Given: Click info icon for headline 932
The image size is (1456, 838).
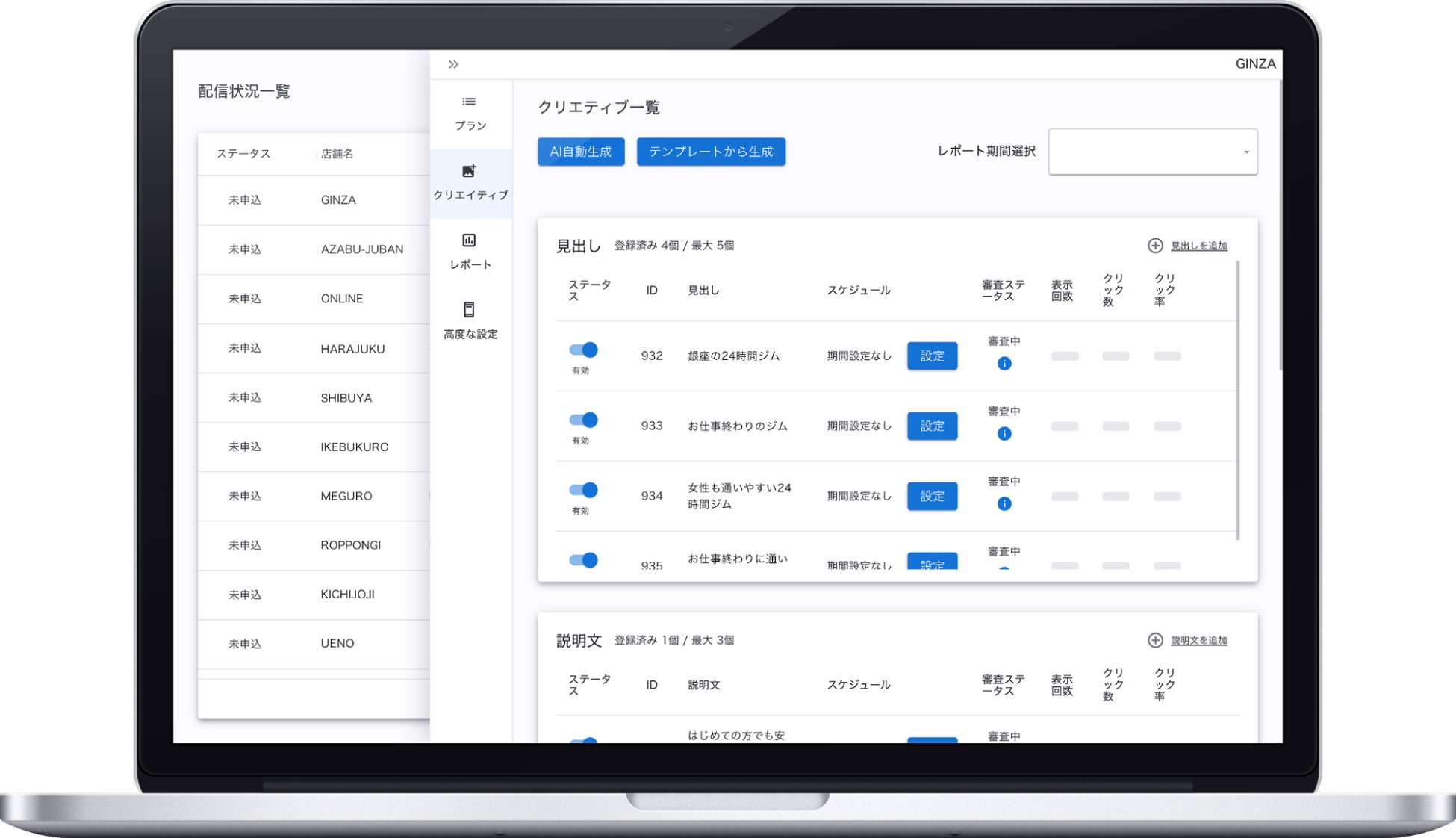Looking at the screenshot, I should tap(1004, 364).
